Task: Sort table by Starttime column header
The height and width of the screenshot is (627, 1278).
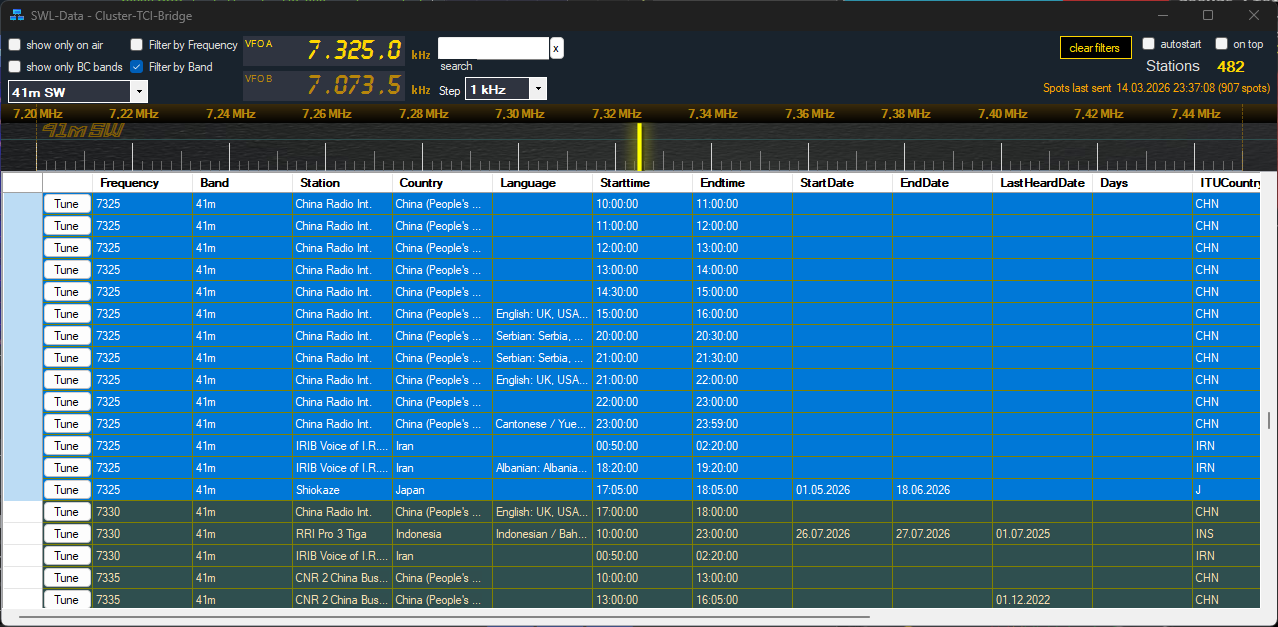Action: 625,183
